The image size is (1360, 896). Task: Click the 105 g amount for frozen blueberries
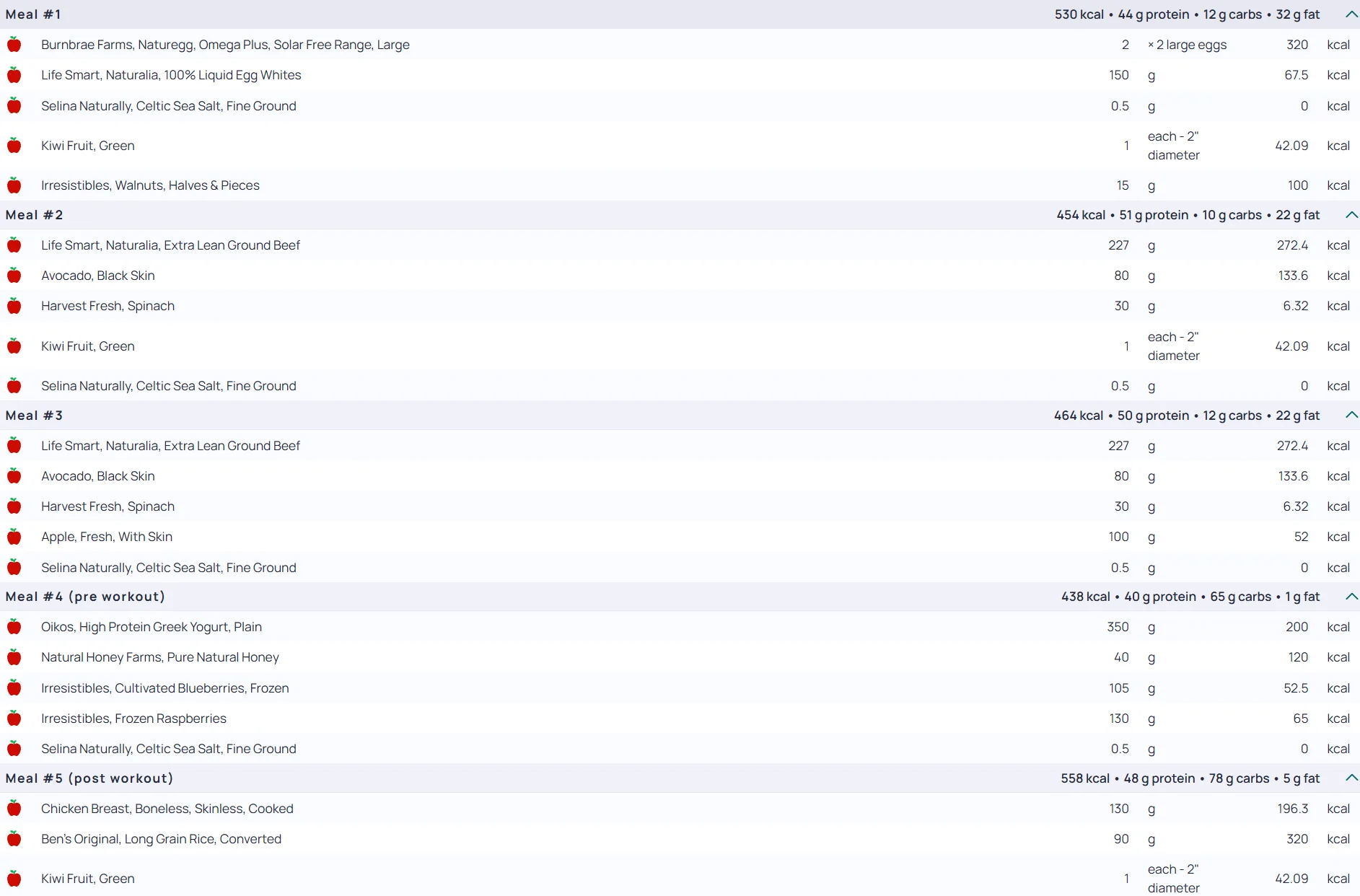[1119, 688]
